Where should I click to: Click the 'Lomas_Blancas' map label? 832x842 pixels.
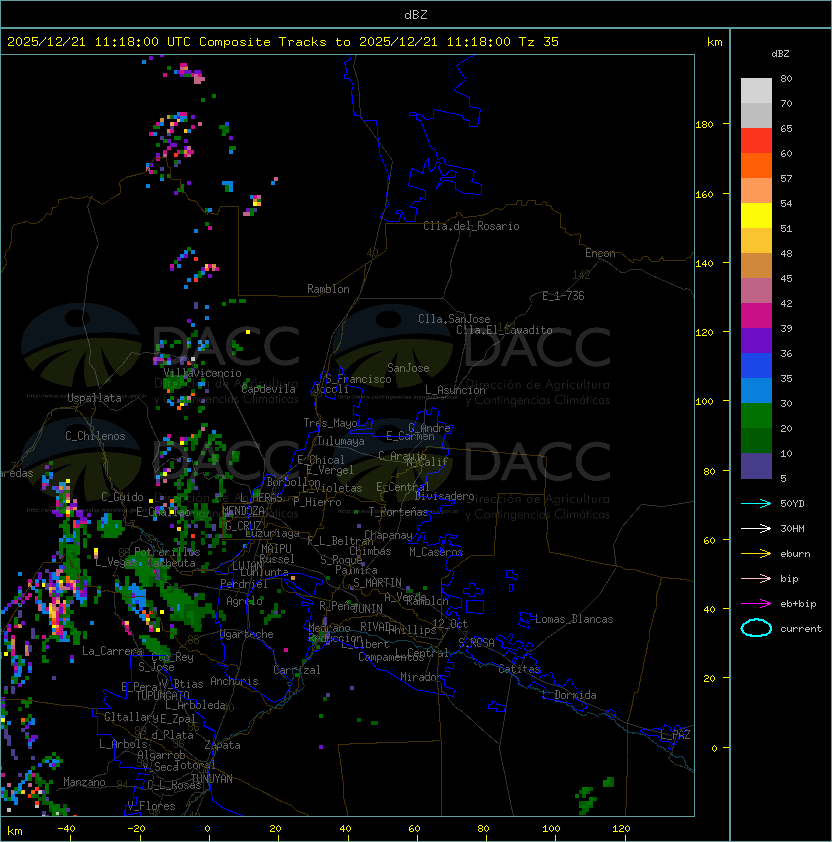574,619
